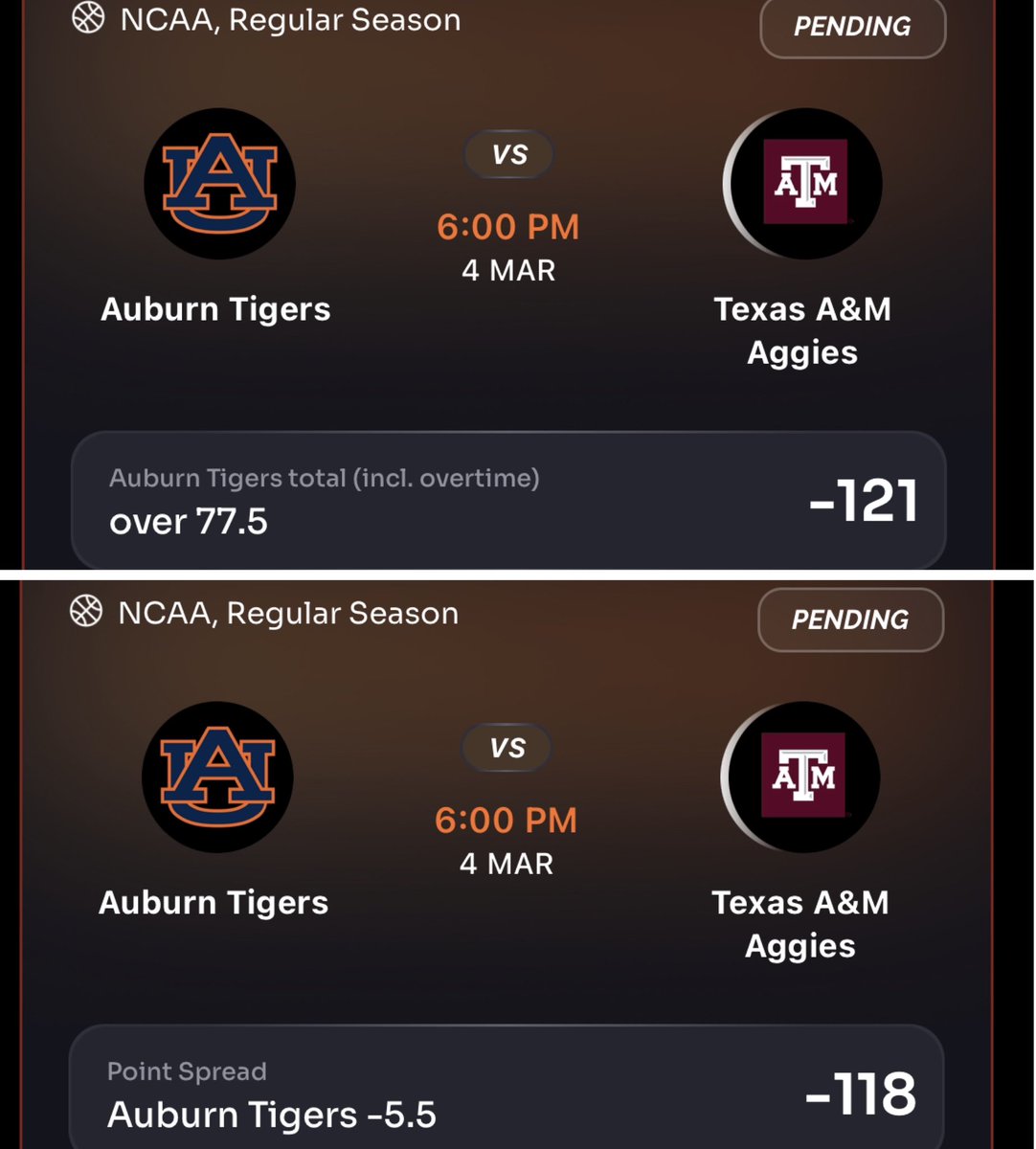Open the Auburn Tigers total over 77.5 selection
This screenshot has width=1036, height=1149.
click(x=508, y=501)
